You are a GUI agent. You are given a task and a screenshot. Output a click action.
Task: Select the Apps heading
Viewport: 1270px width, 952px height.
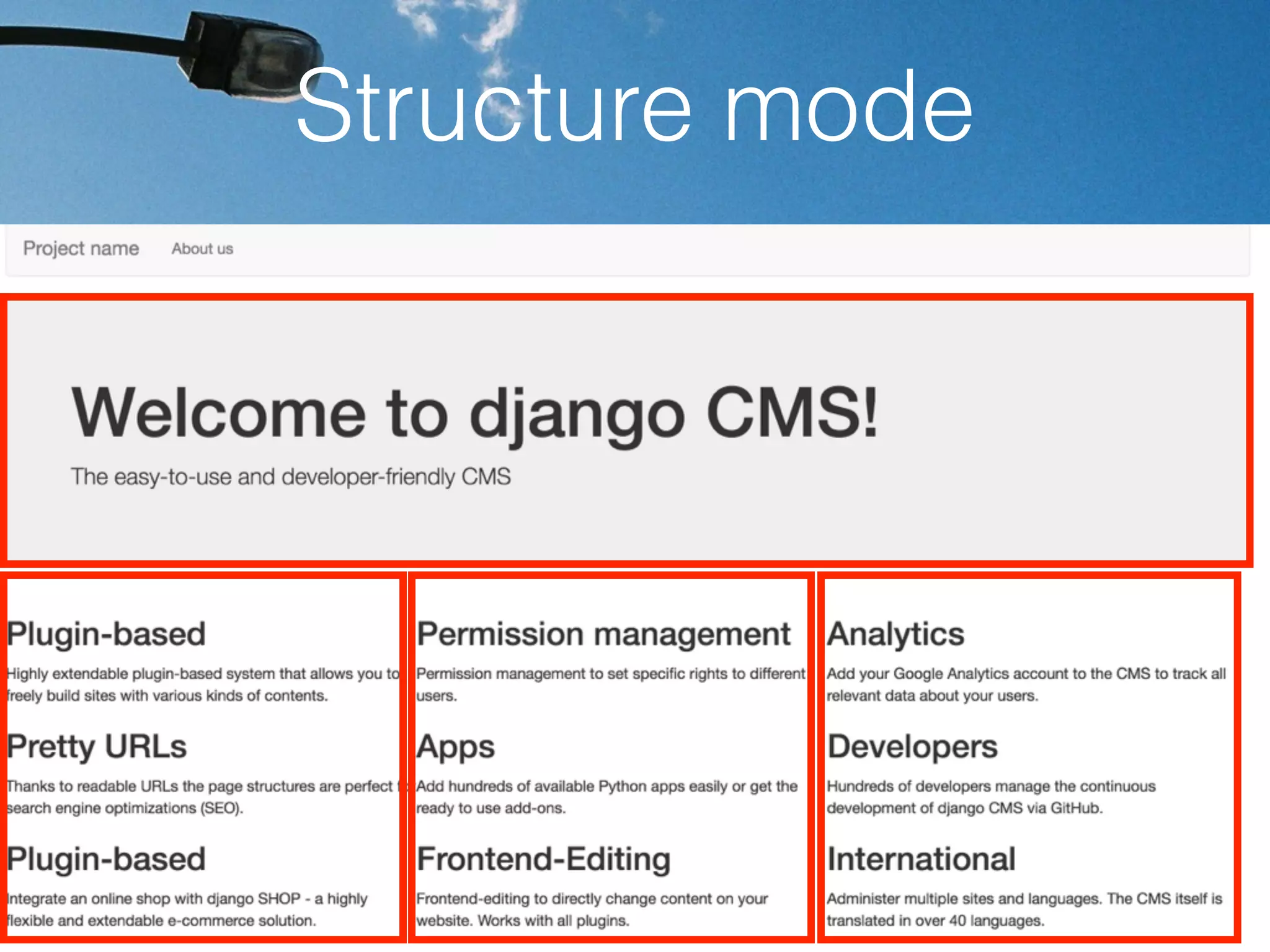tap(456, 747)
